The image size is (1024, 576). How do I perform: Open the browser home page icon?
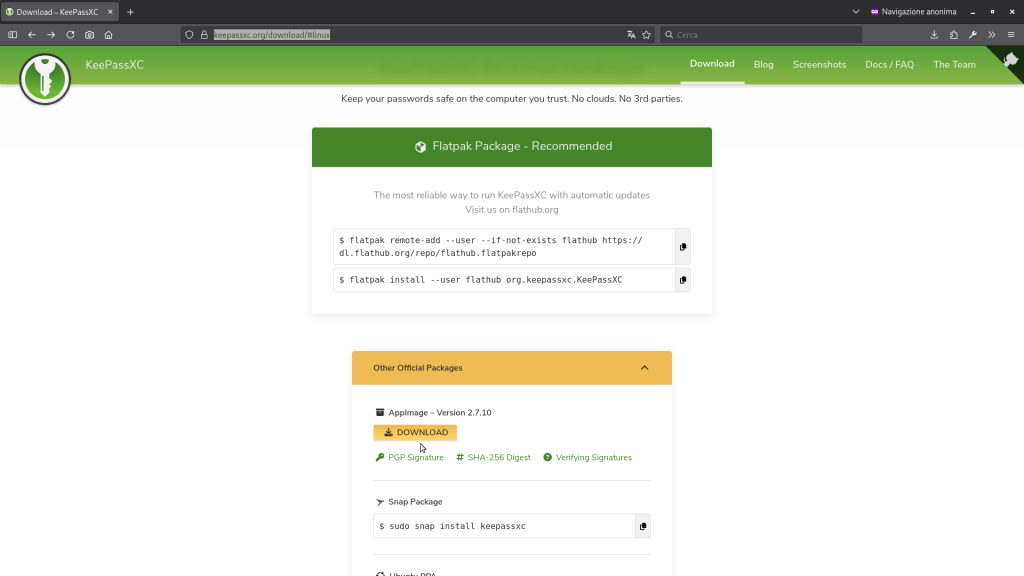pyautogui.click(x=108, y=35)
